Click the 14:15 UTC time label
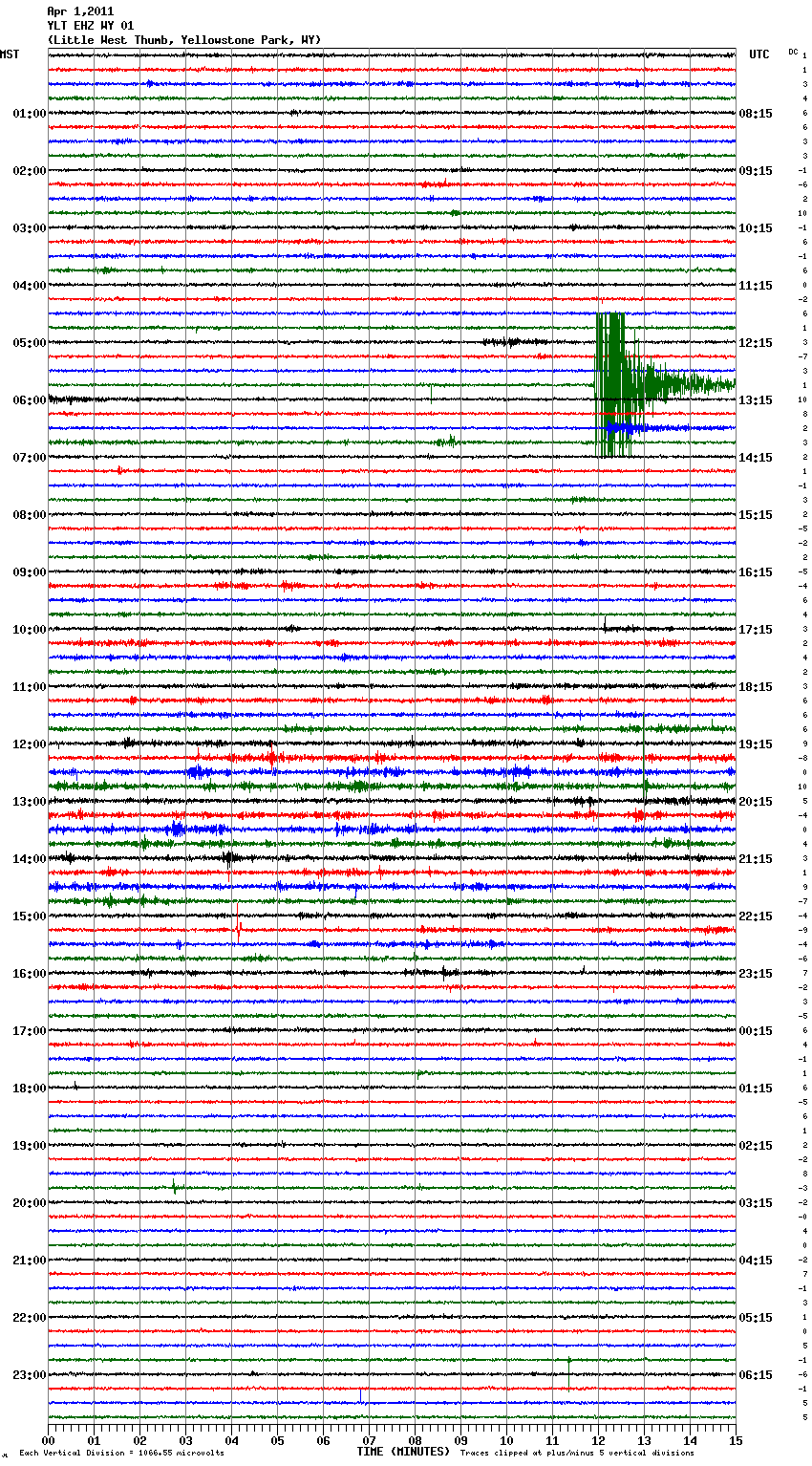Image resolution: width=812 pixels, height=1466 pixels. [x=756, y=458]
